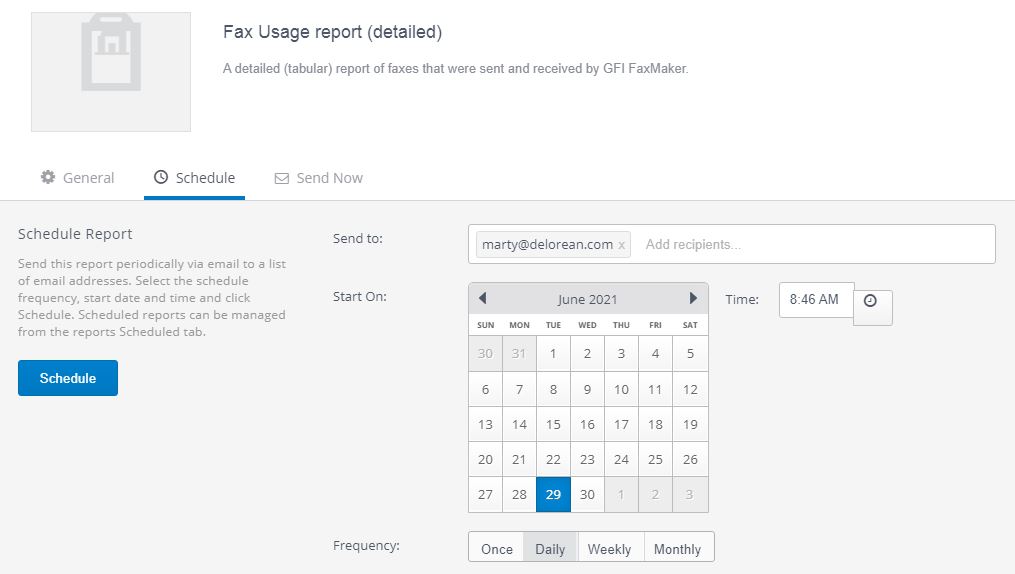1015x574 pixels.
Task: Click the envelope icon on Send Now
Action: (x=282, y=179)
